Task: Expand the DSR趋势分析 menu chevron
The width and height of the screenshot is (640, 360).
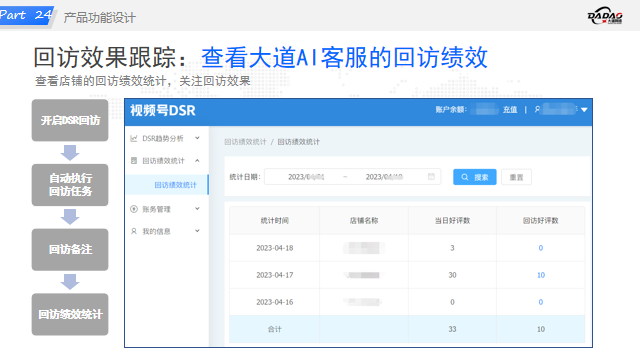Action: (x=198, y=138)
